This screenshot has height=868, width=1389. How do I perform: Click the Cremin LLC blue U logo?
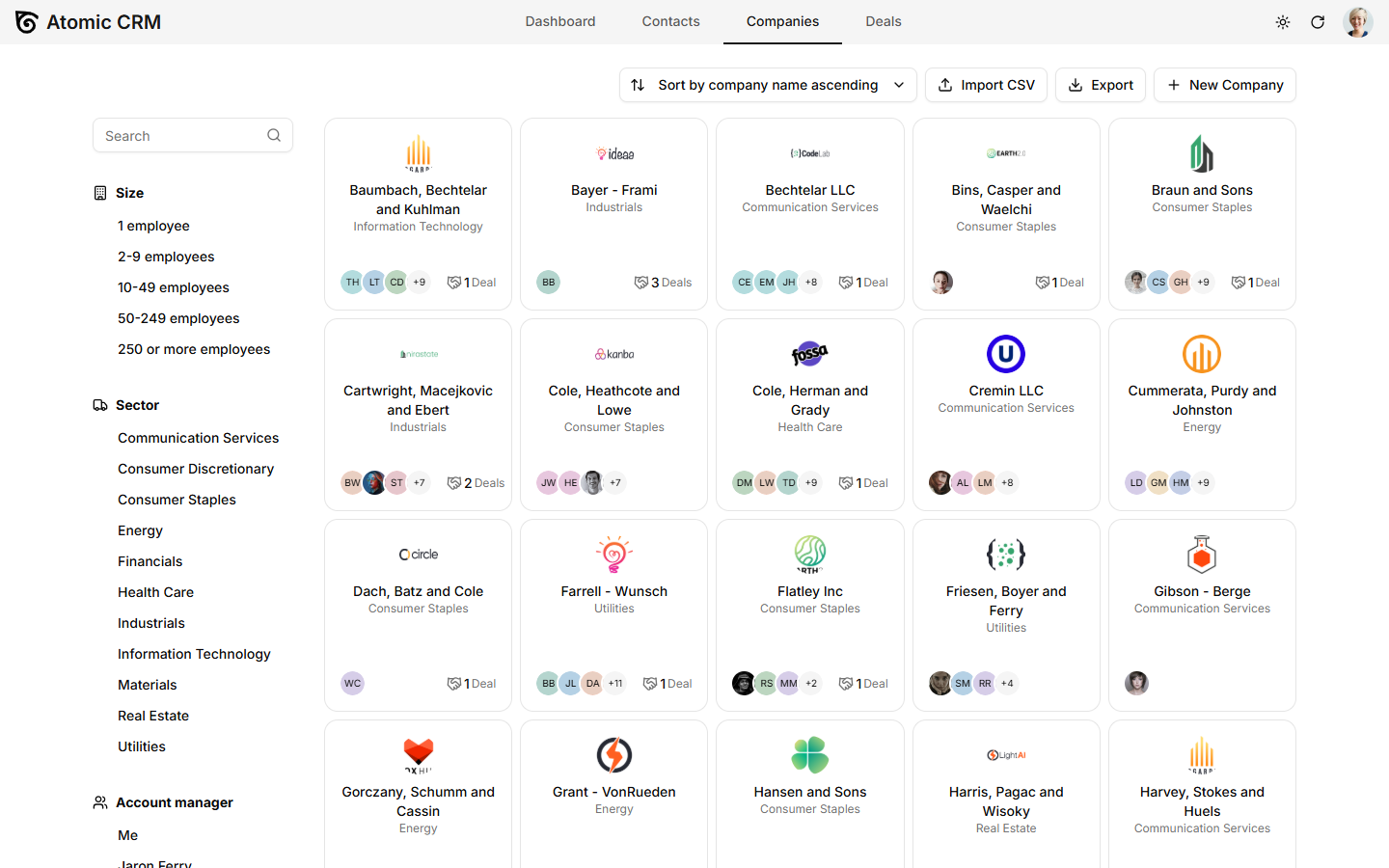click(1006, 354)
